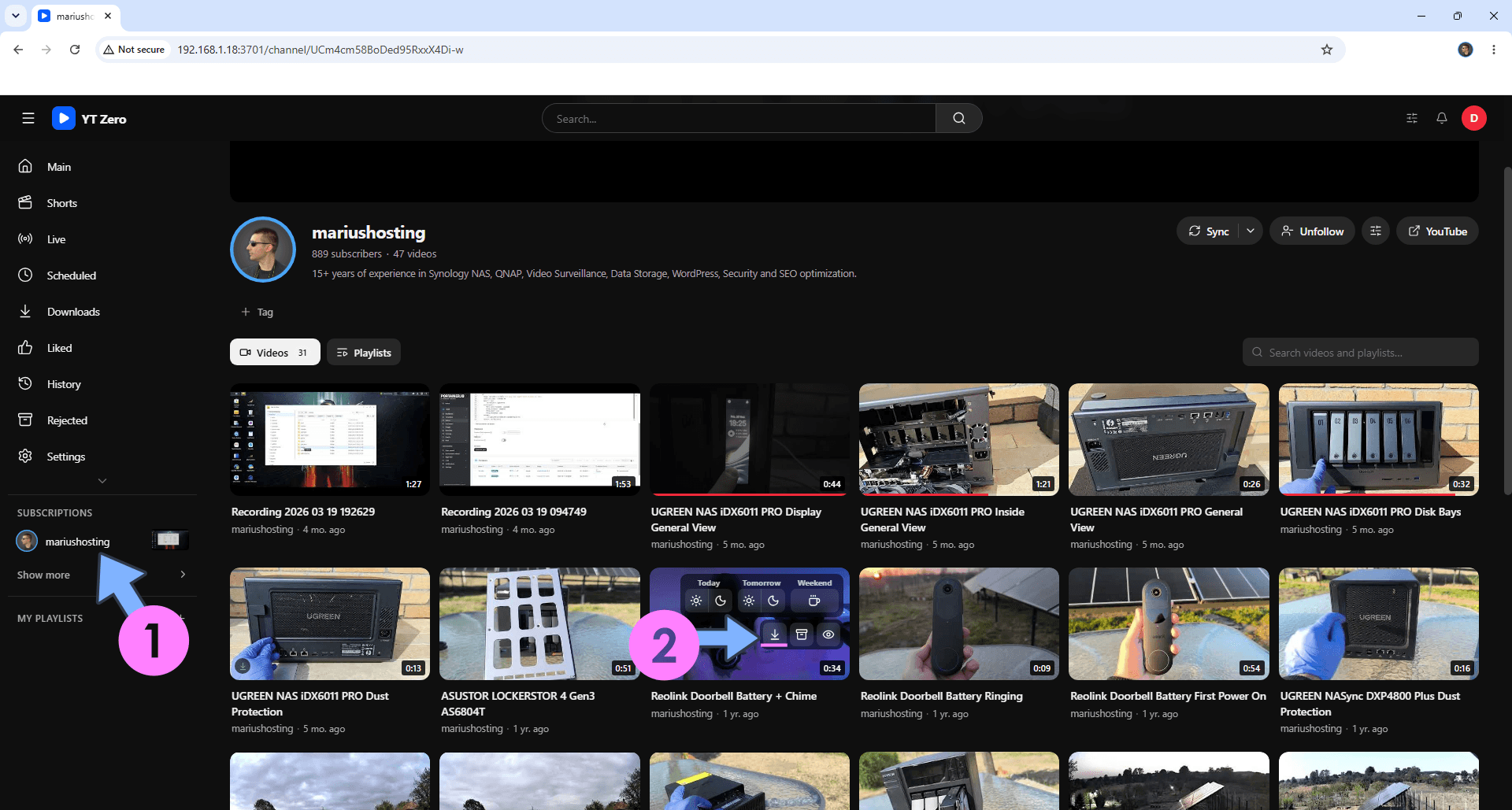The image size is (1512, 810).
Task: Click the Not secure site info
Action: point(134,50)
